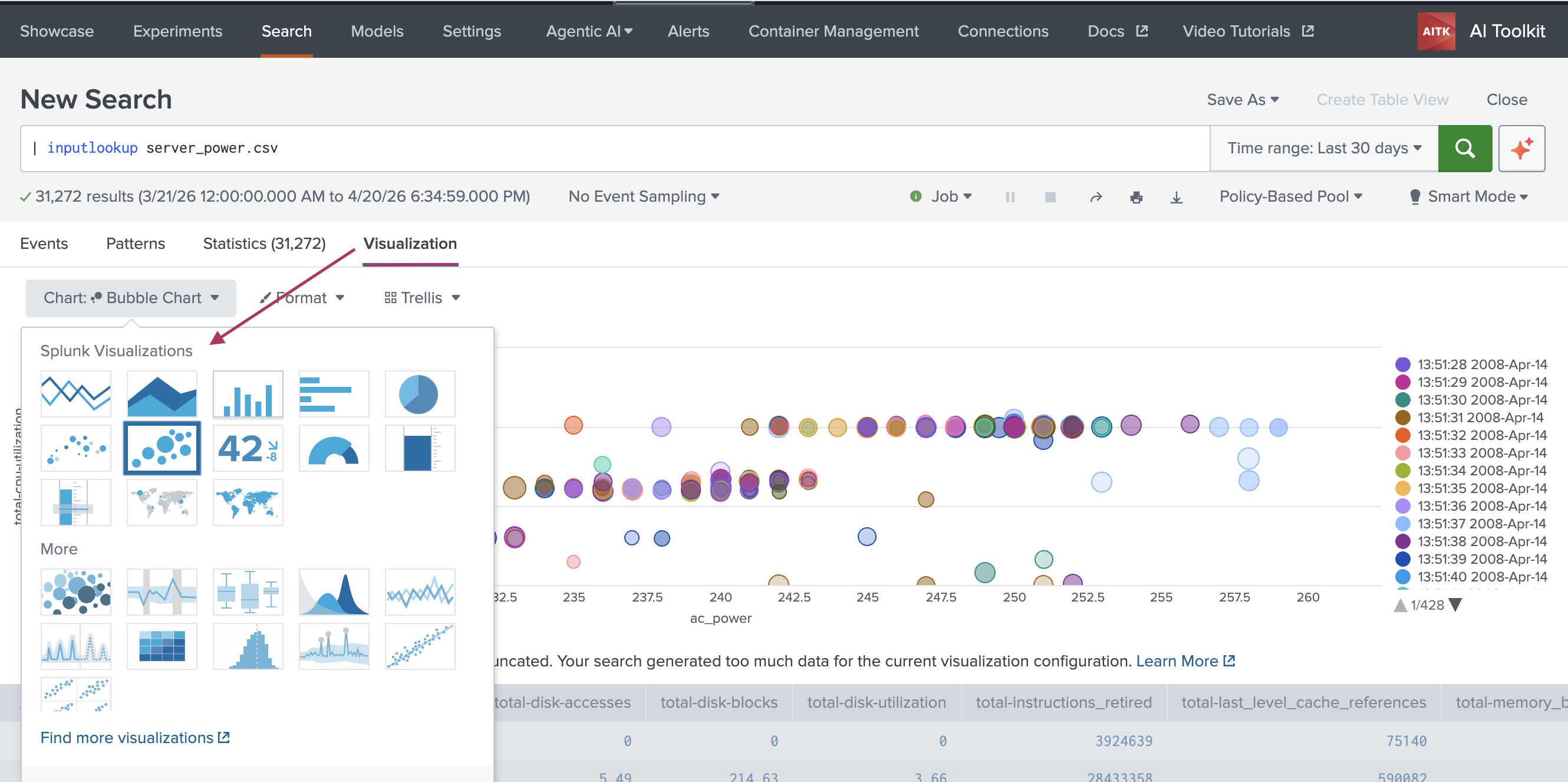Go to next legend page arrow
The height and width of the screenshot is (782, 1568).
[x=1455, y=604]
